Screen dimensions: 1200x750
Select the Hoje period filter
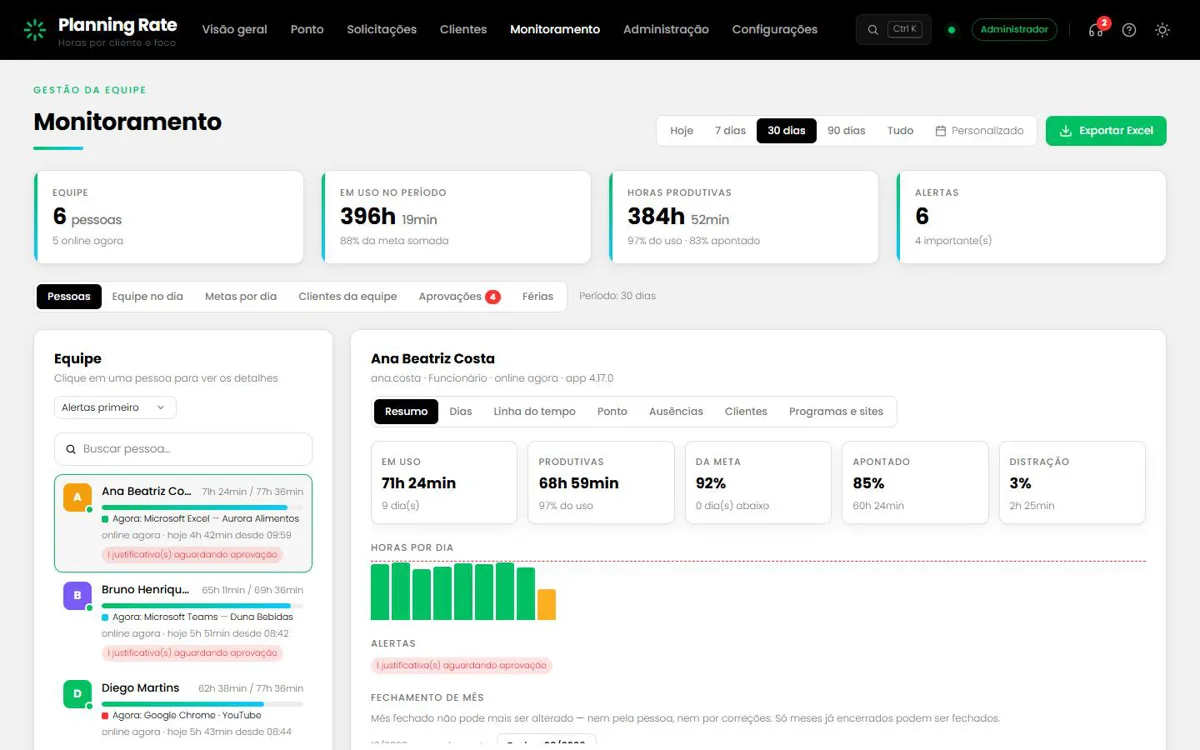(x=682, y=131)
